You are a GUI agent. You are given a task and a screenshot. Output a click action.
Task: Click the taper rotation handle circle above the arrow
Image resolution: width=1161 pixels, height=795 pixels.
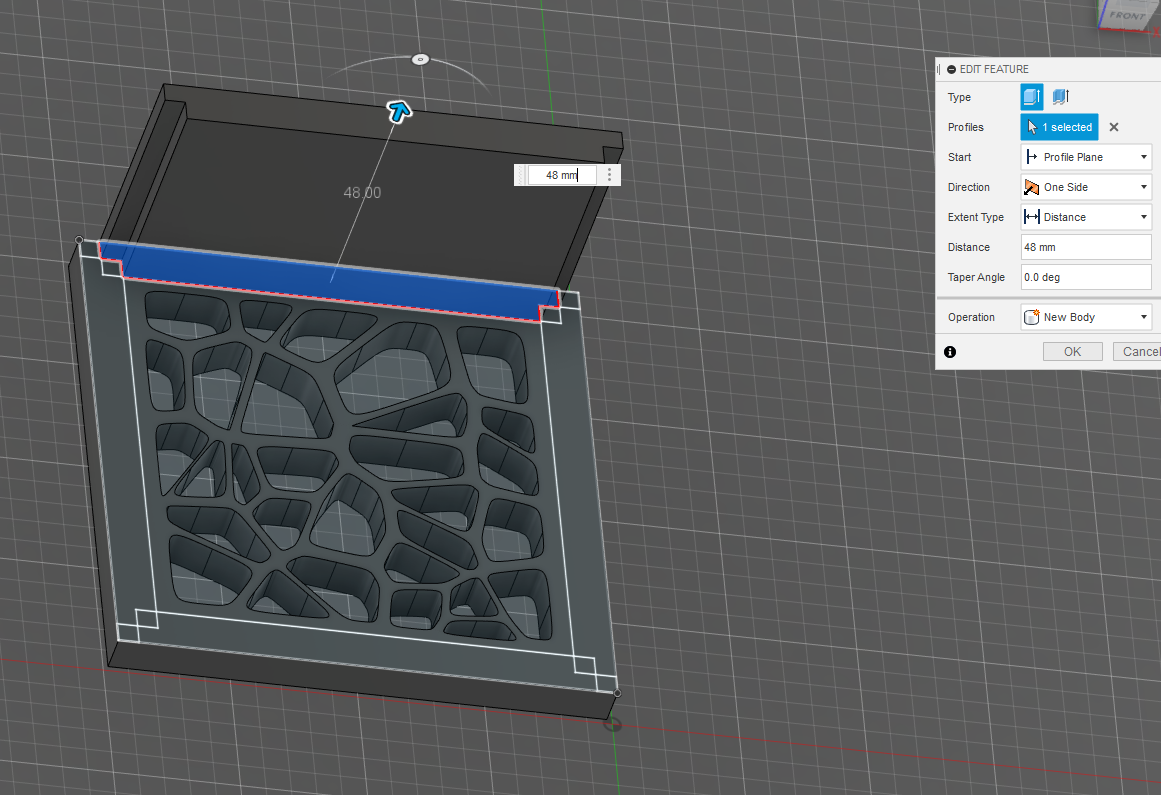[x=420, y=59]
